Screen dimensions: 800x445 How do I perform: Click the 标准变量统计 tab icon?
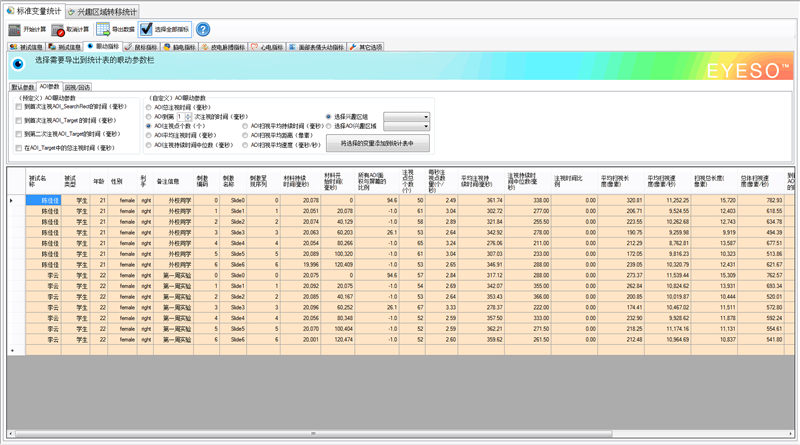click(x=10, y=11)
